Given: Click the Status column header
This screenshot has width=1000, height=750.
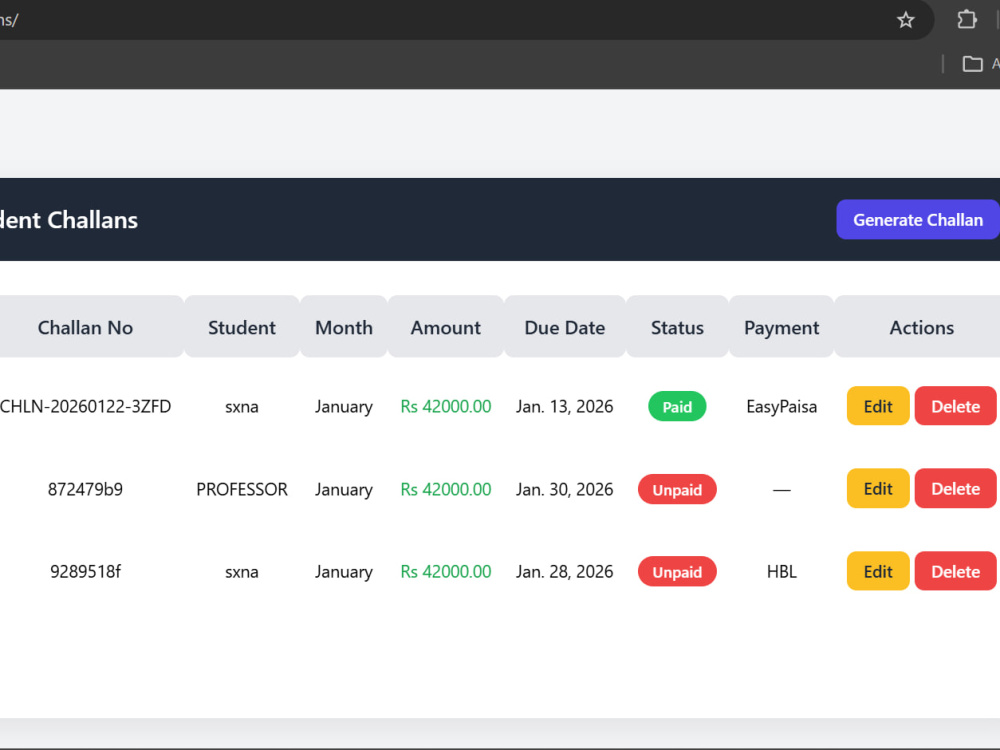Looking at the screenshot, I should pos(677,327).
